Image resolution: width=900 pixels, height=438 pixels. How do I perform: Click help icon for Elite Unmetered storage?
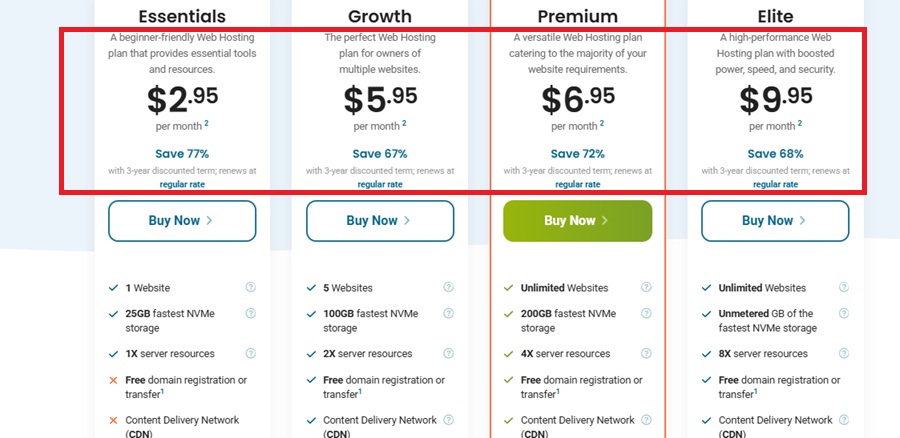point(844,314)
